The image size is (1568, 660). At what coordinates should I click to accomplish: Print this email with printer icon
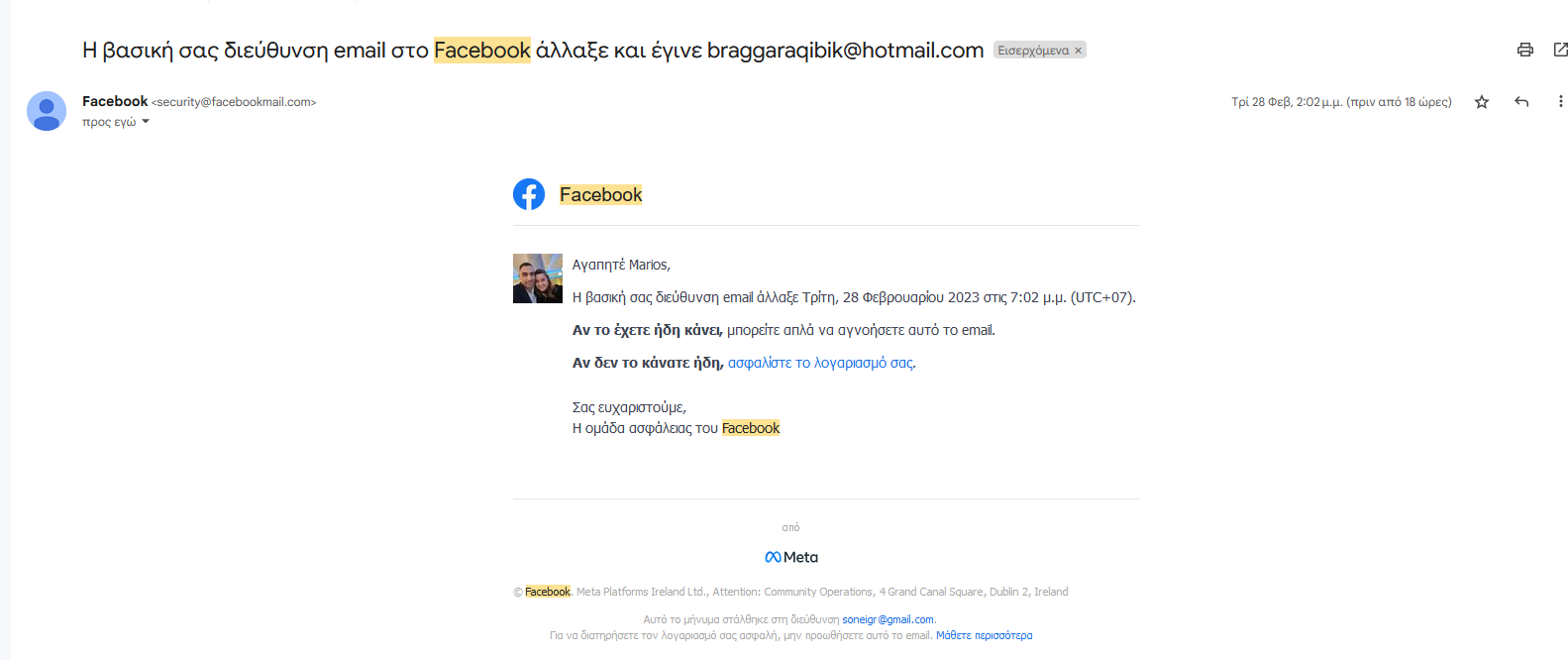1525,50
